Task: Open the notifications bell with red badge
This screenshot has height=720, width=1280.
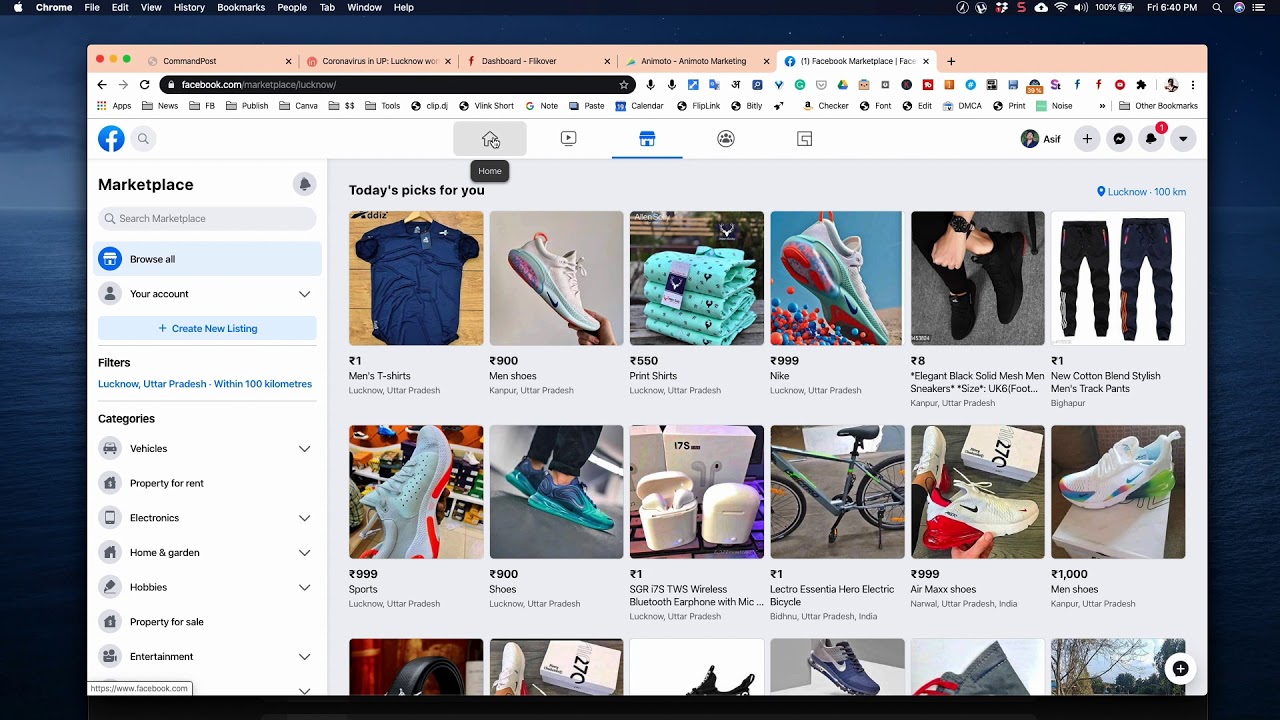Action: pos(1151,139)
